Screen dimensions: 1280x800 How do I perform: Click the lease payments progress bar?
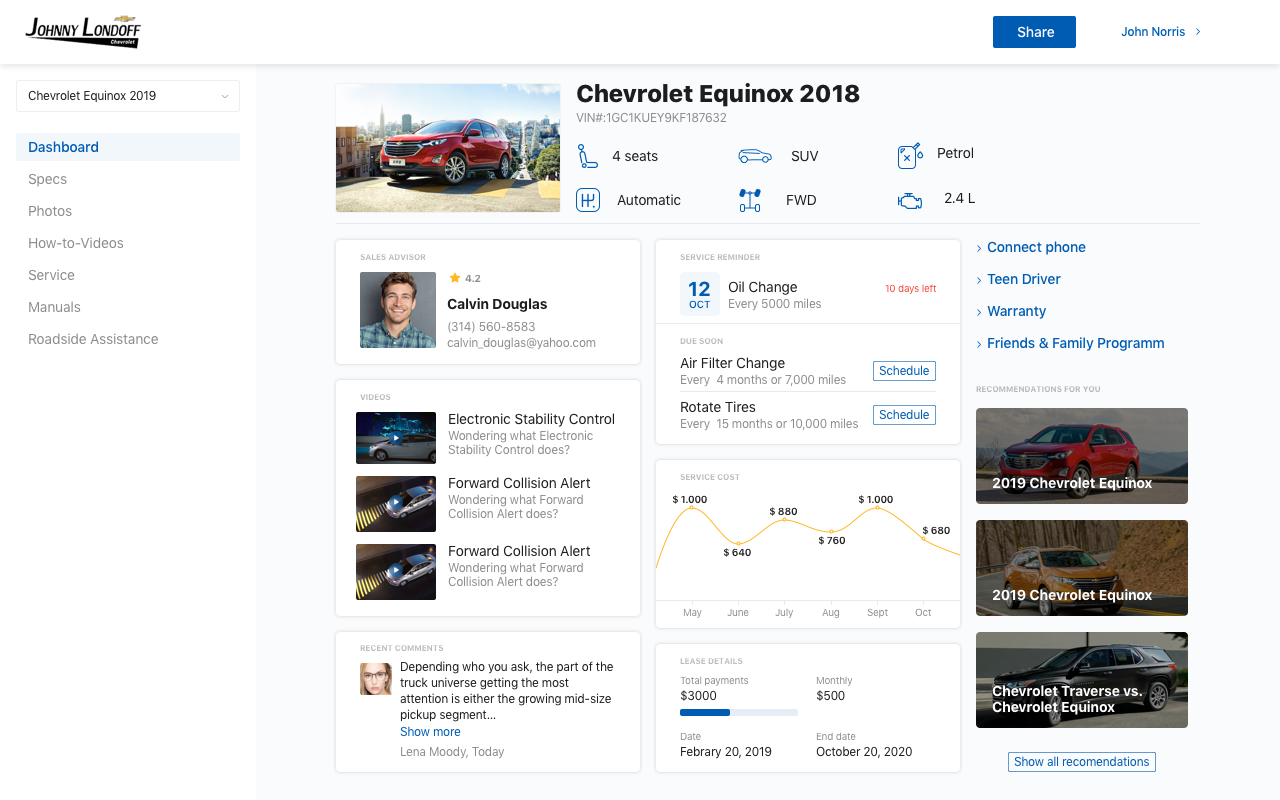739,712
